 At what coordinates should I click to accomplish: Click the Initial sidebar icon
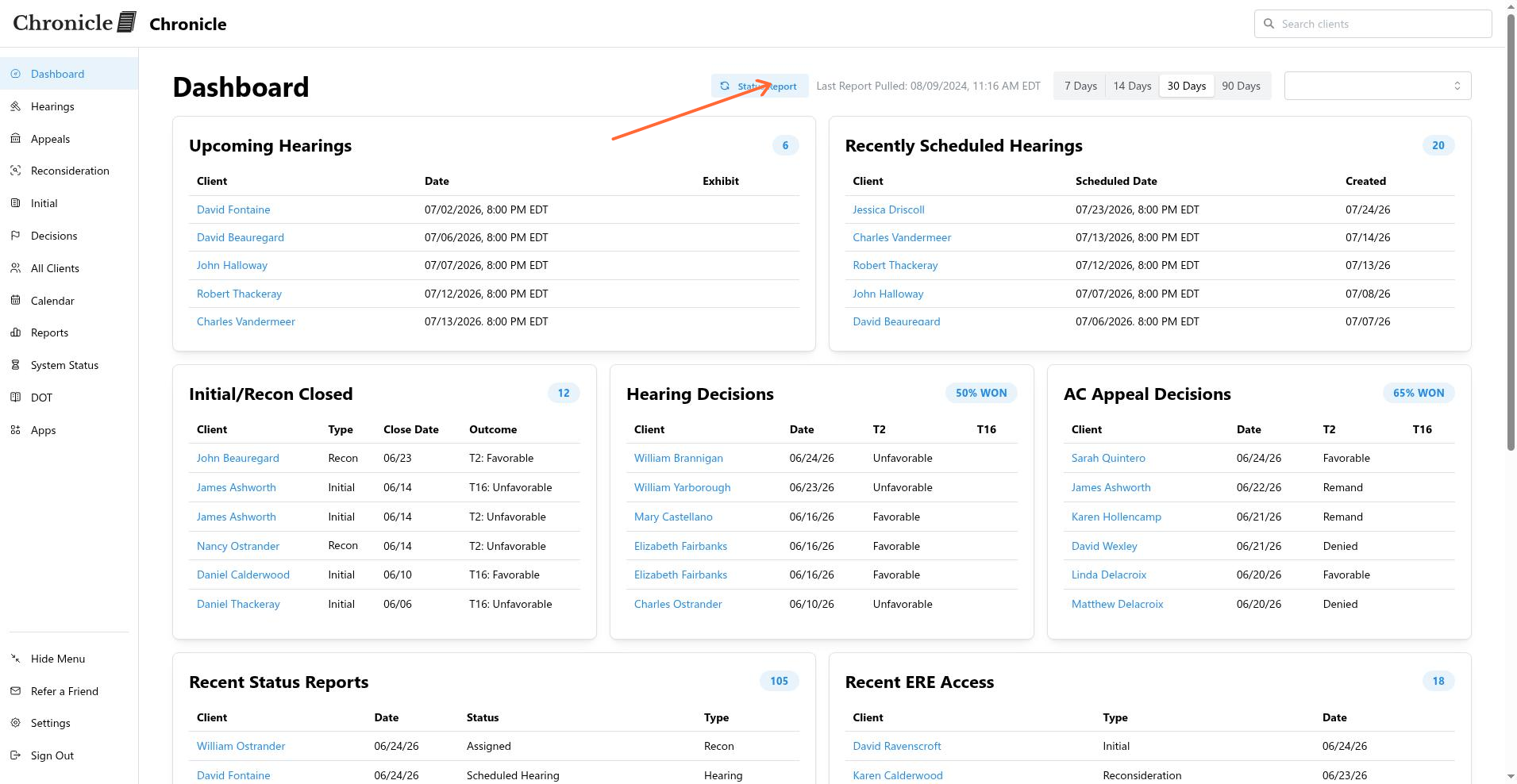coord(15,203)
